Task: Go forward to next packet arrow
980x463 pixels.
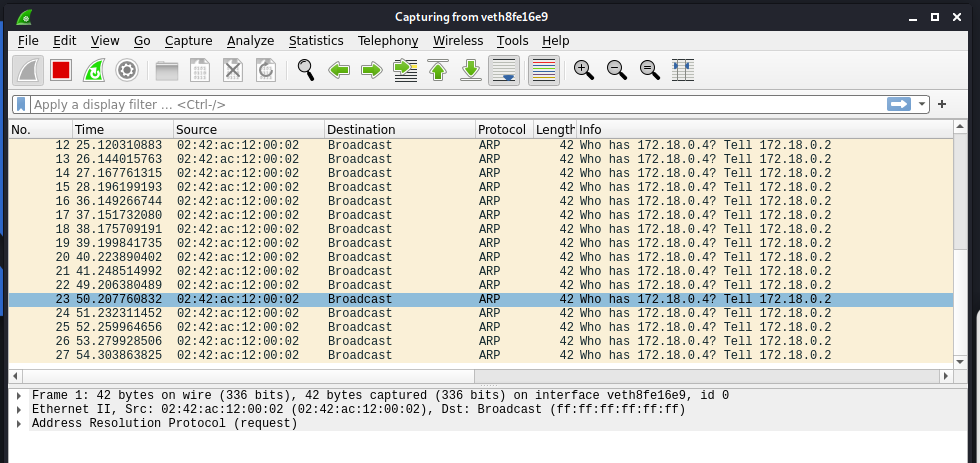Action: pos(372,71)
